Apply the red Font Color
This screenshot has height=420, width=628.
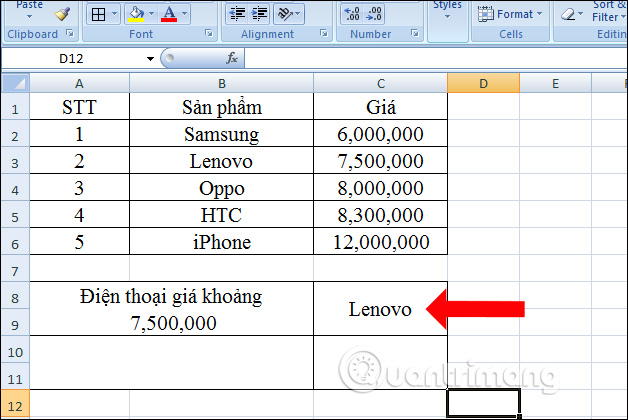169,14
